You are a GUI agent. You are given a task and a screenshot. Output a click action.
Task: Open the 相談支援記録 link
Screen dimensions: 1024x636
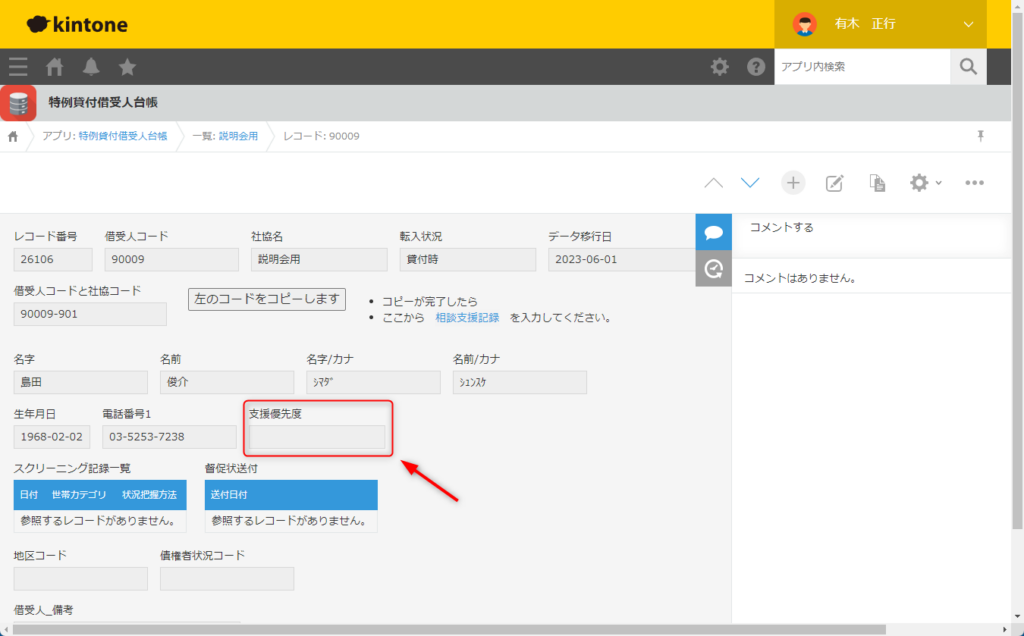point(467,318)
